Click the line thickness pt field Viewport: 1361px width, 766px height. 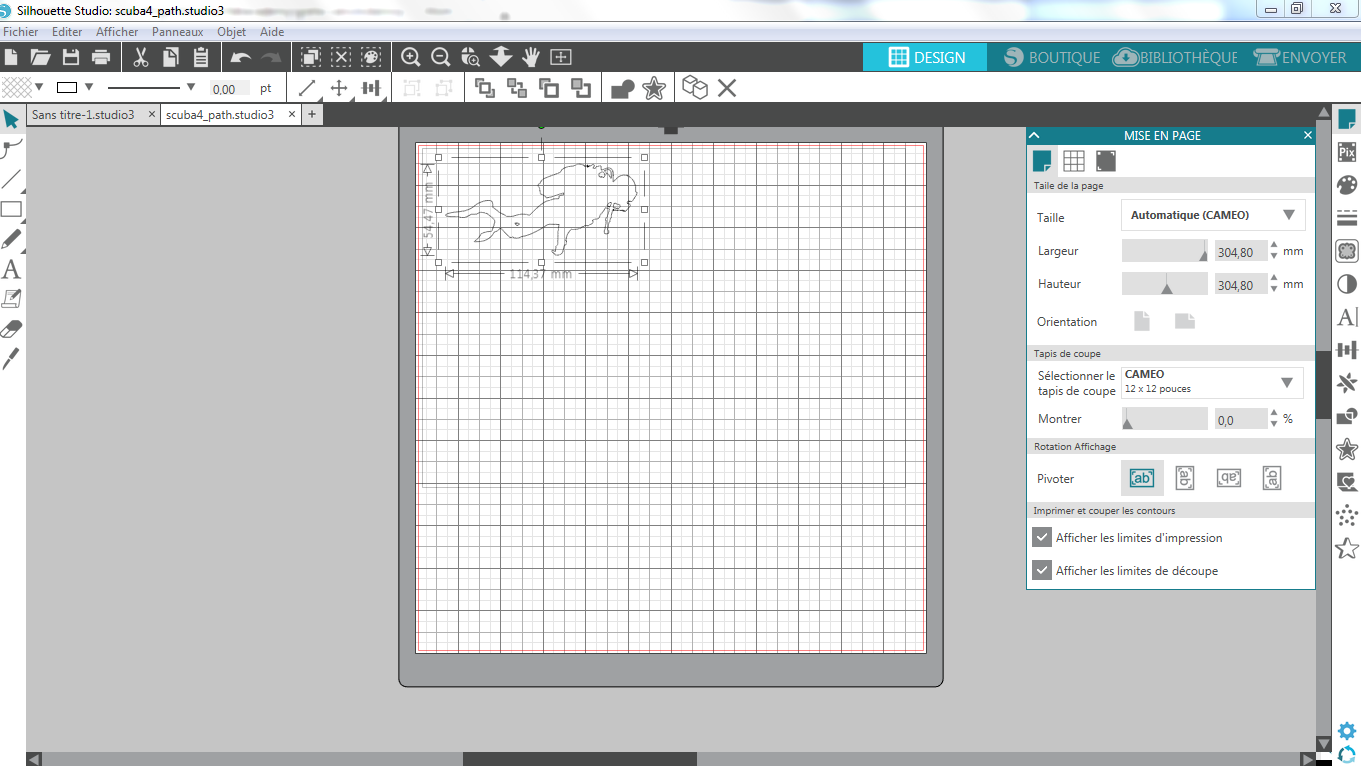[231, 89]
